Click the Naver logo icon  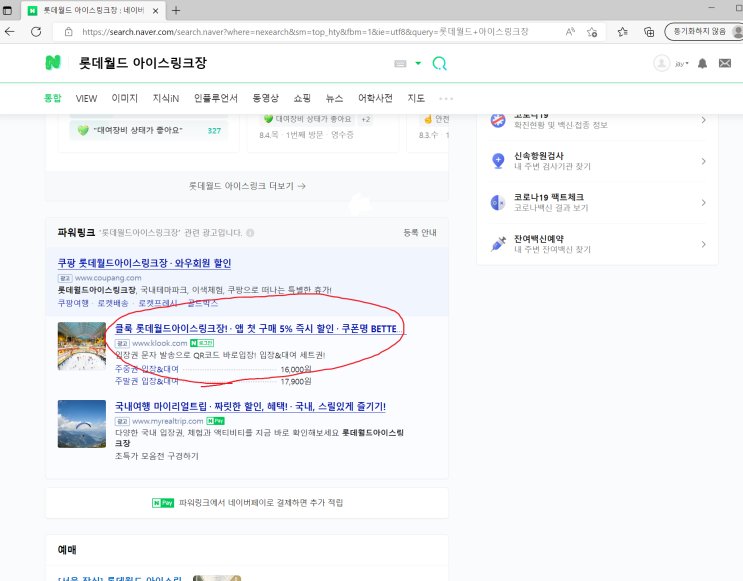coord(53,63)
